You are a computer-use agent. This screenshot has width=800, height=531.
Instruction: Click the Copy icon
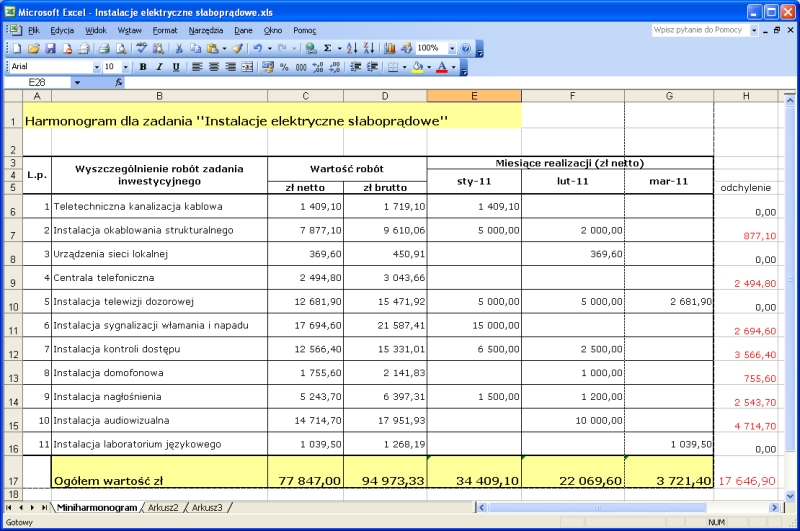195,48
